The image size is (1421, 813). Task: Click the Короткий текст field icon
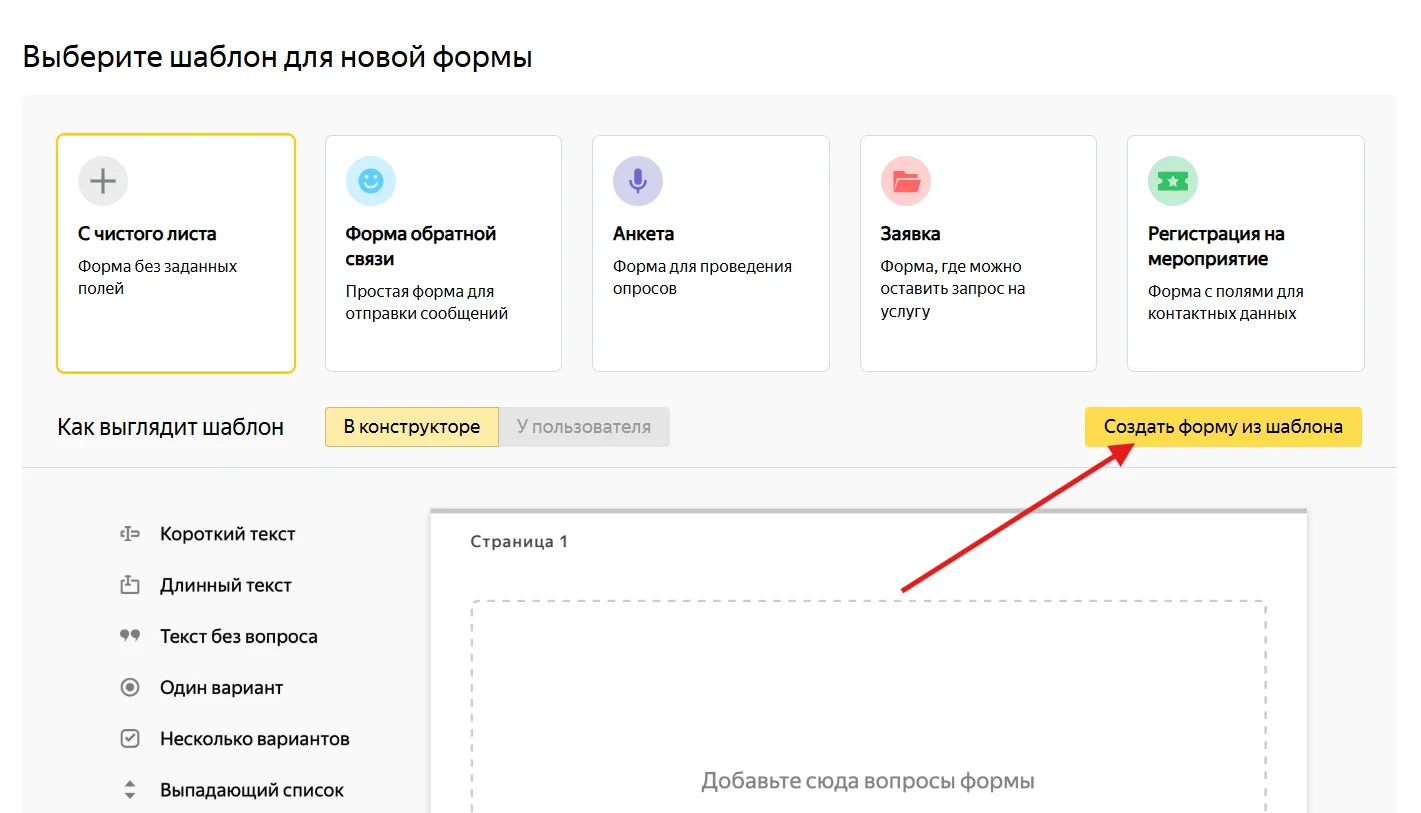(x=129, y=534)
